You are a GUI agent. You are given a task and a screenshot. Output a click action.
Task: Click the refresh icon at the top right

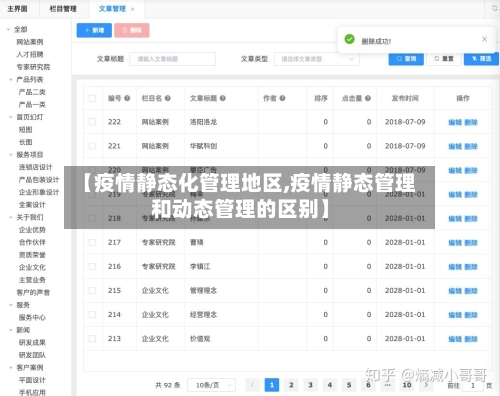(495, 8)
